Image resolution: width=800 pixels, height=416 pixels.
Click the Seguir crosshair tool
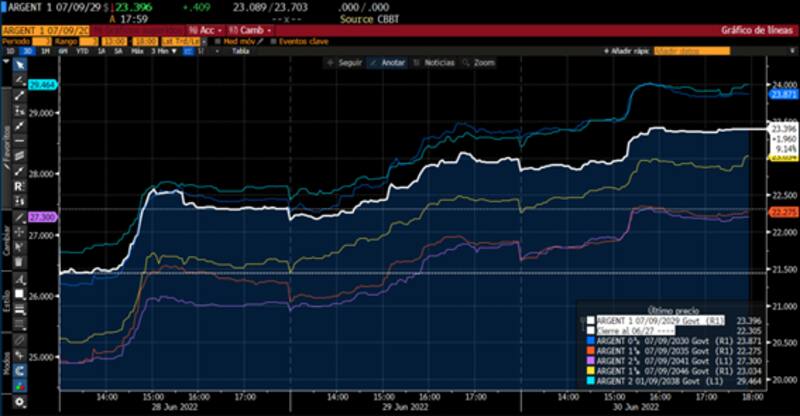[x=345, y=62]
